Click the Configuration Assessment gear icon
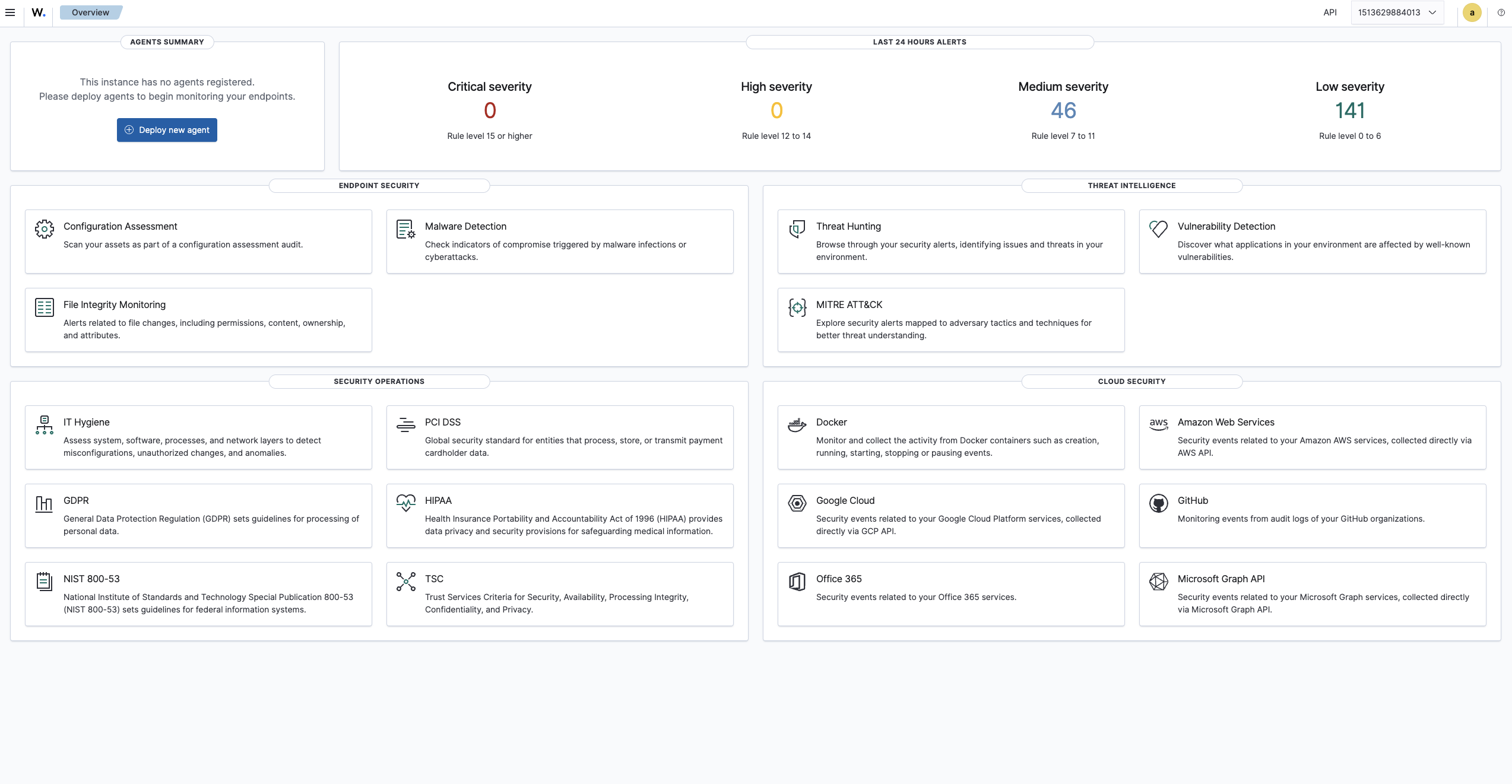This screenshot has height=784, width=1512. [45, 229]
